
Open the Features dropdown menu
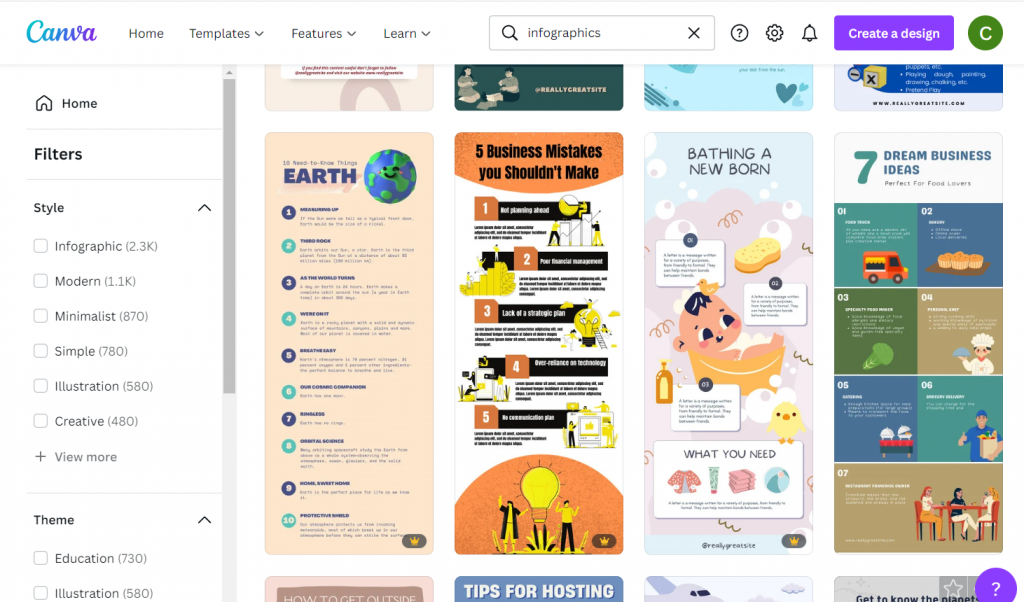click(x=323, y=33)
